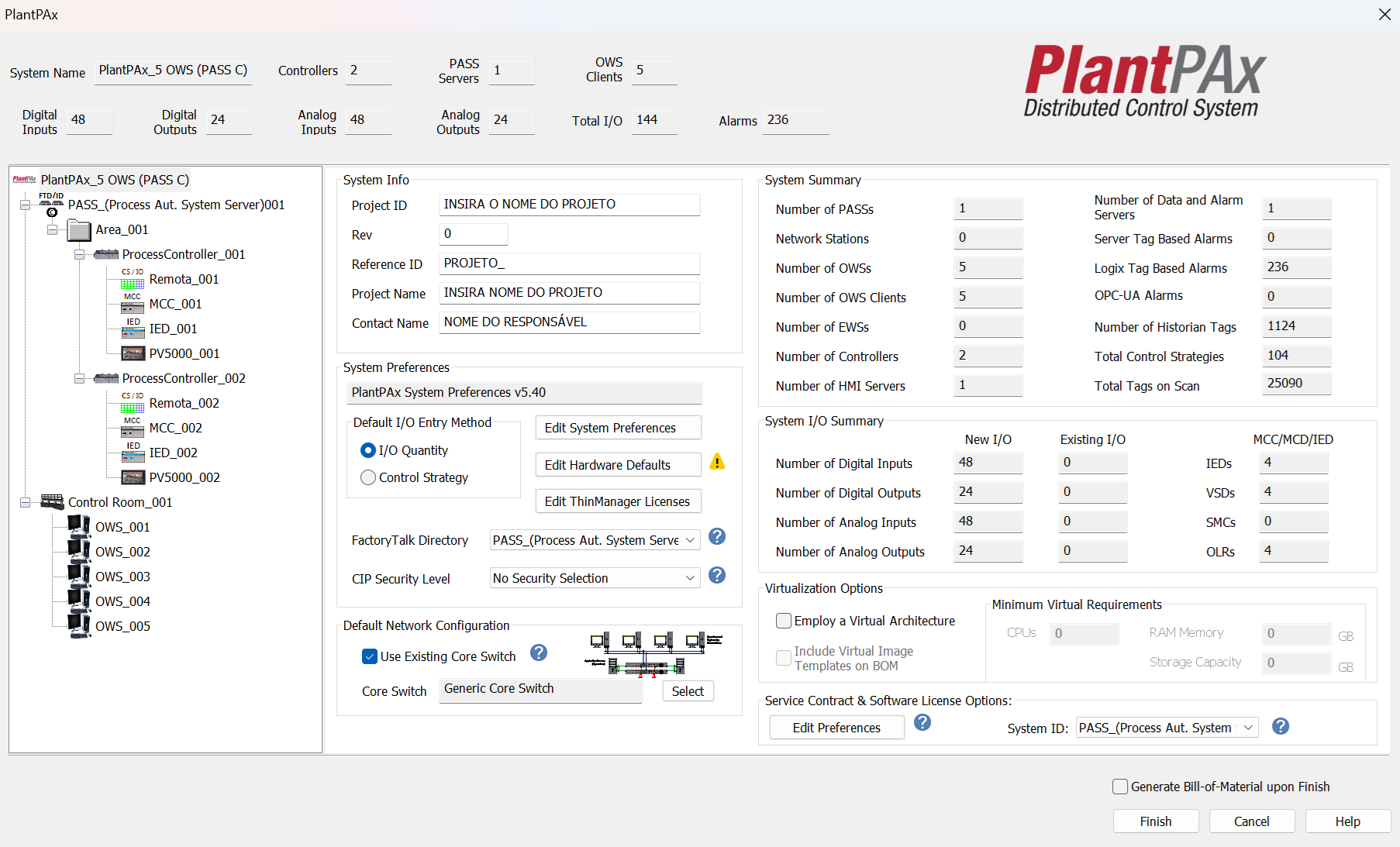Check Generate Bill-of-Material upon Finish
Screen dimensions: 1400x847
(1120, 787)
